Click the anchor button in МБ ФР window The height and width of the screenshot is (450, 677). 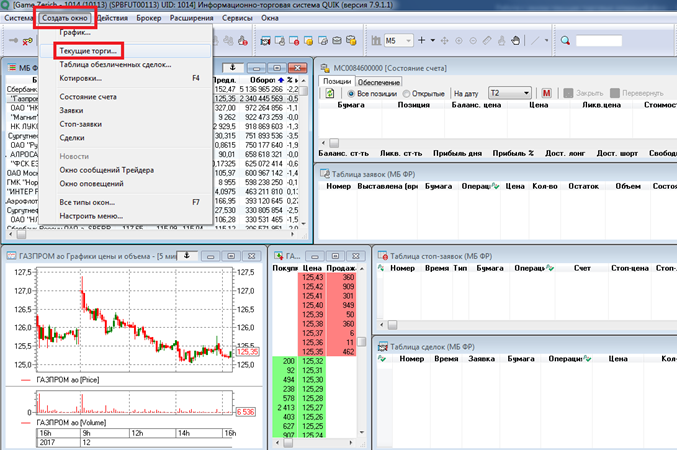click(x=232, y=68)
